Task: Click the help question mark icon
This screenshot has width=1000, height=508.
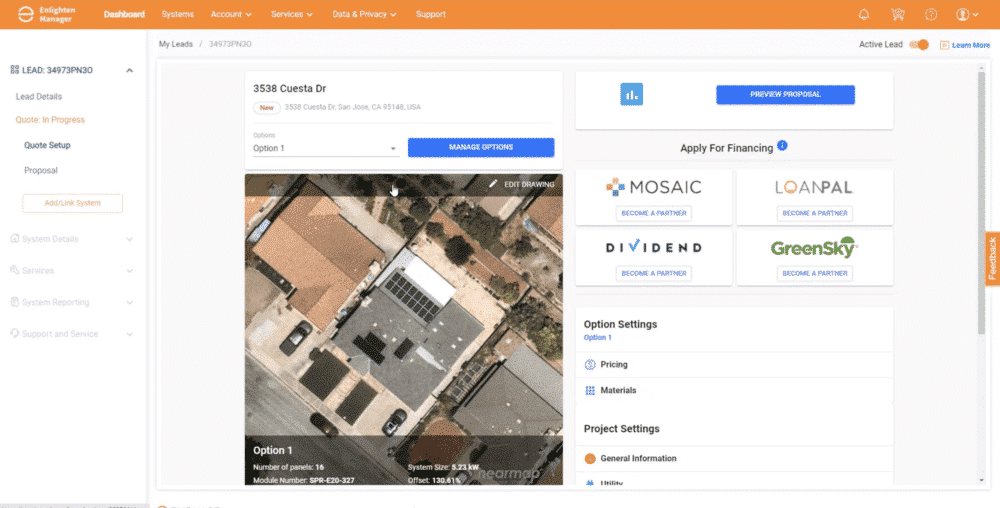Action: [931, 14]
